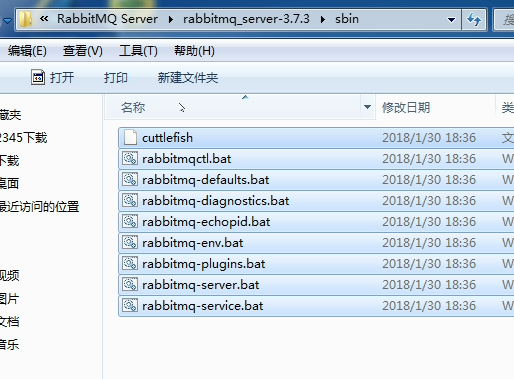Viewport: 514px width, 379px height.
Task: Click the folder icon in address bar
Action: point(25,19)
